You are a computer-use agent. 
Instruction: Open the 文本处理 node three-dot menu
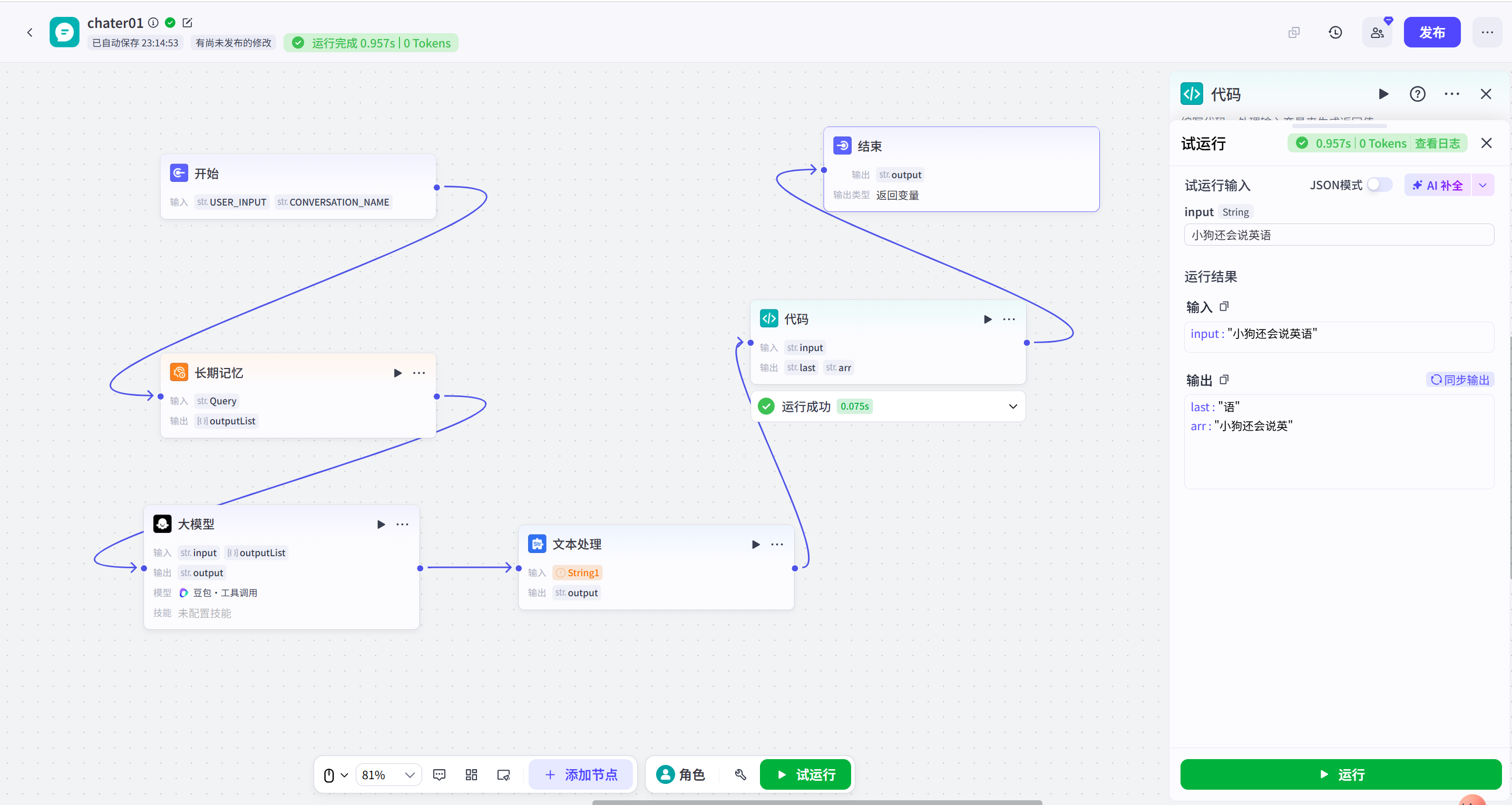[x=776, y=544]
